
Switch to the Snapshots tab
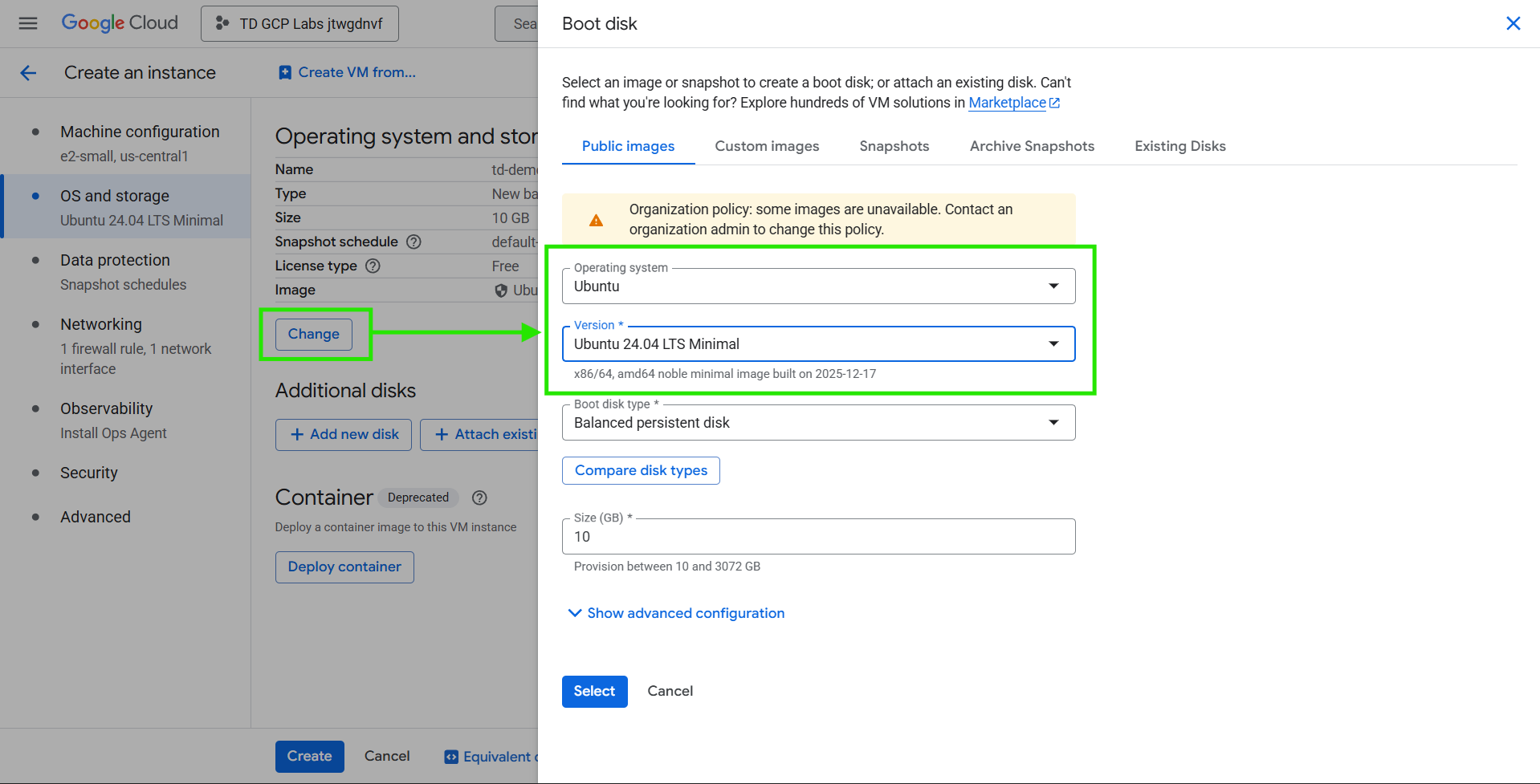(x=894, y=146)
